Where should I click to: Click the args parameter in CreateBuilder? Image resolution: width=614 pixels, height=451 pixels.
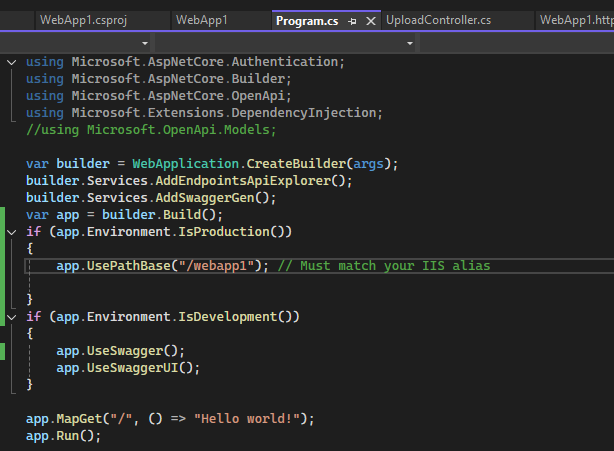368,164
